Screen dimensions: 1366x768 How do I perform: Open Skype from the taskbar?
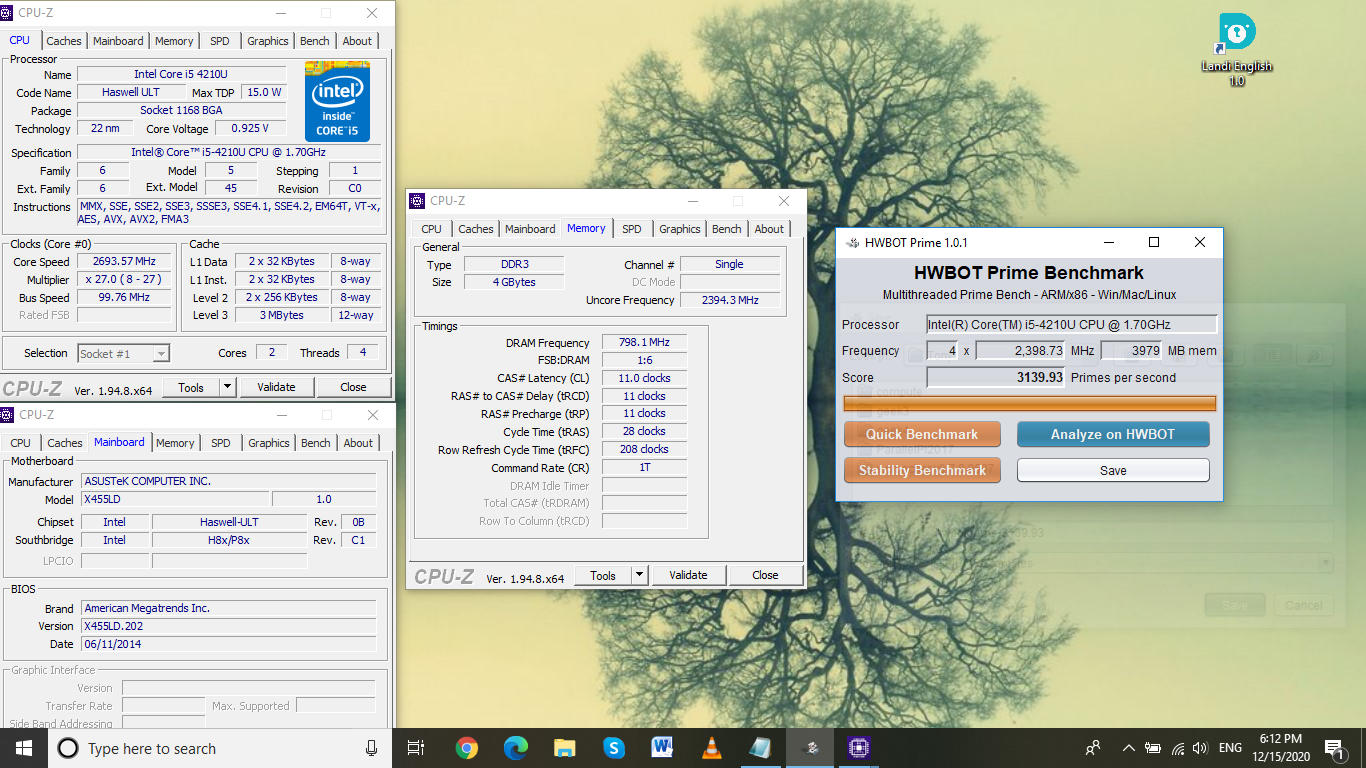coord(614,748)
